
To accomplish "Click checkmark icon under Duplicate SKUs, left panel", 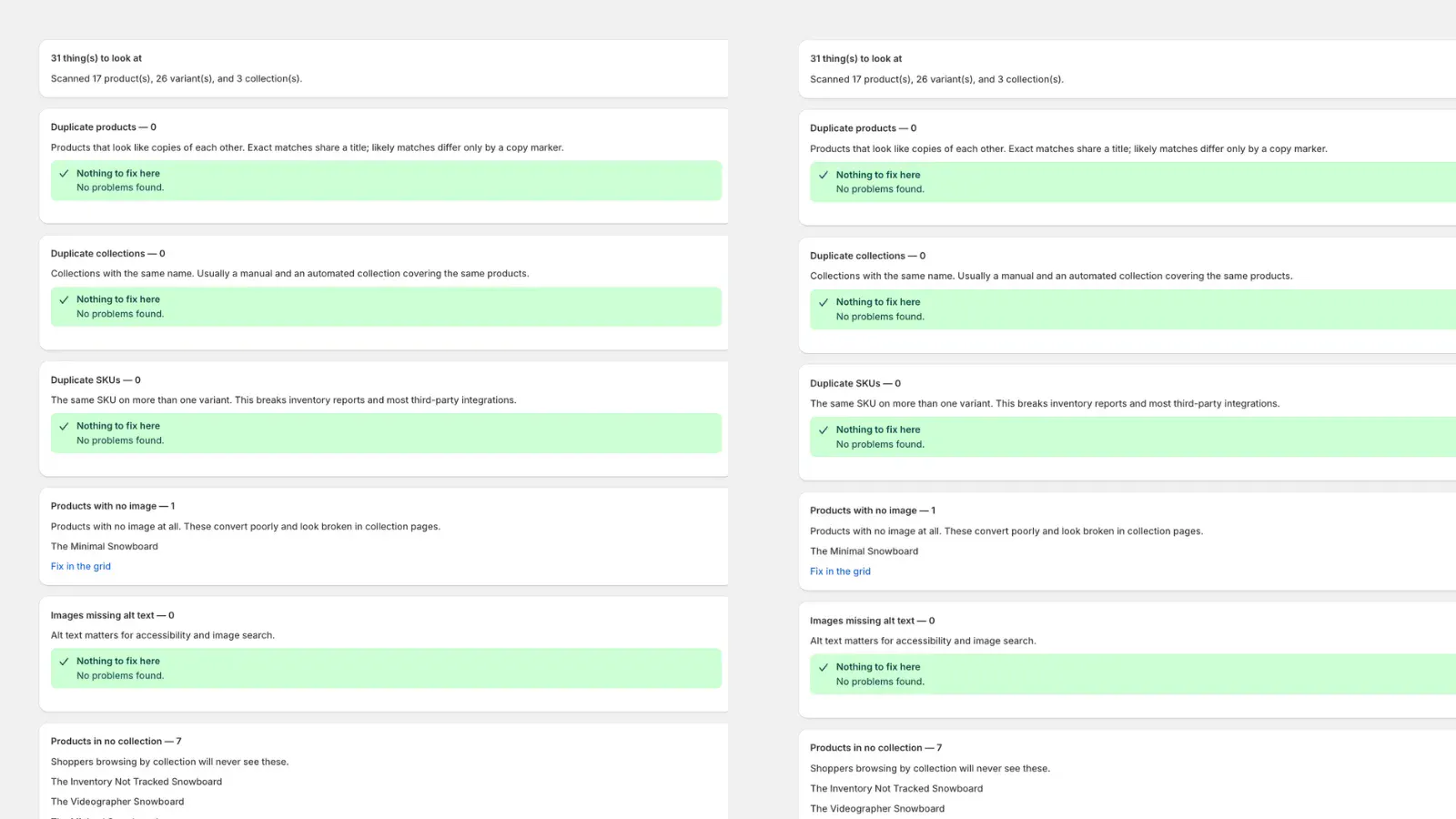I will coord(64,426).
